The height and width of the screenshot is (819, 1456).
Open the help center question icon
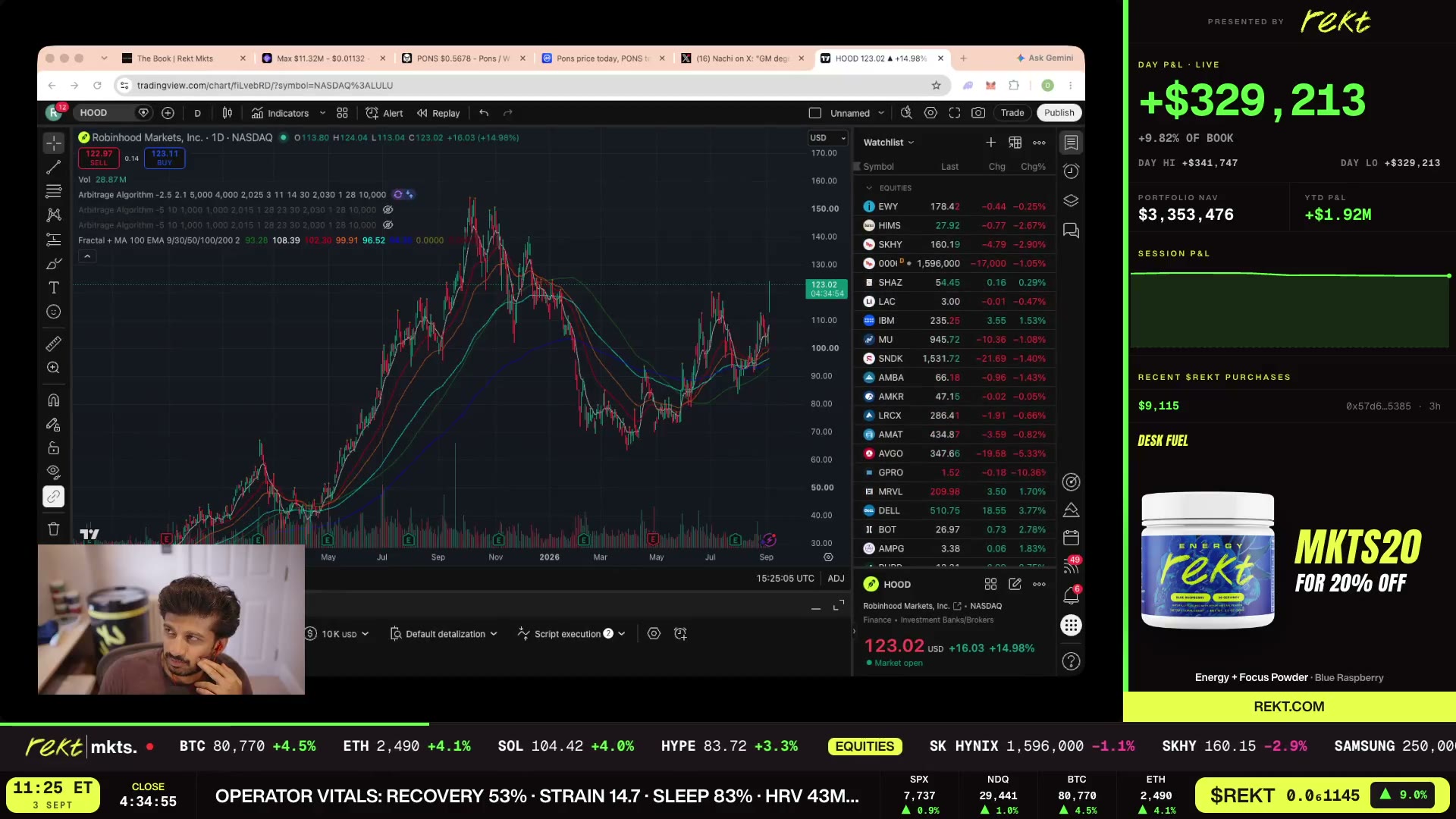click(1071, 661)
